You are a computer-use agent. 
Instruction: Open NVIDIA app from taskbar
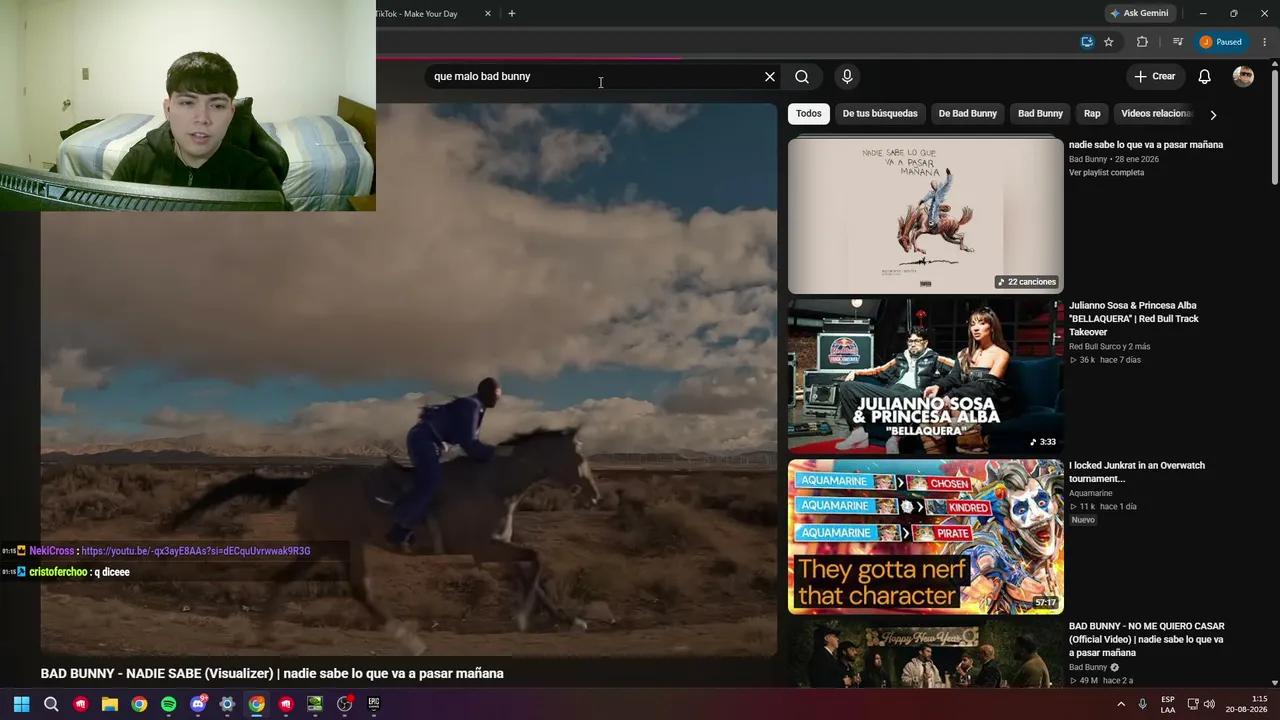[x=315, y=704]
